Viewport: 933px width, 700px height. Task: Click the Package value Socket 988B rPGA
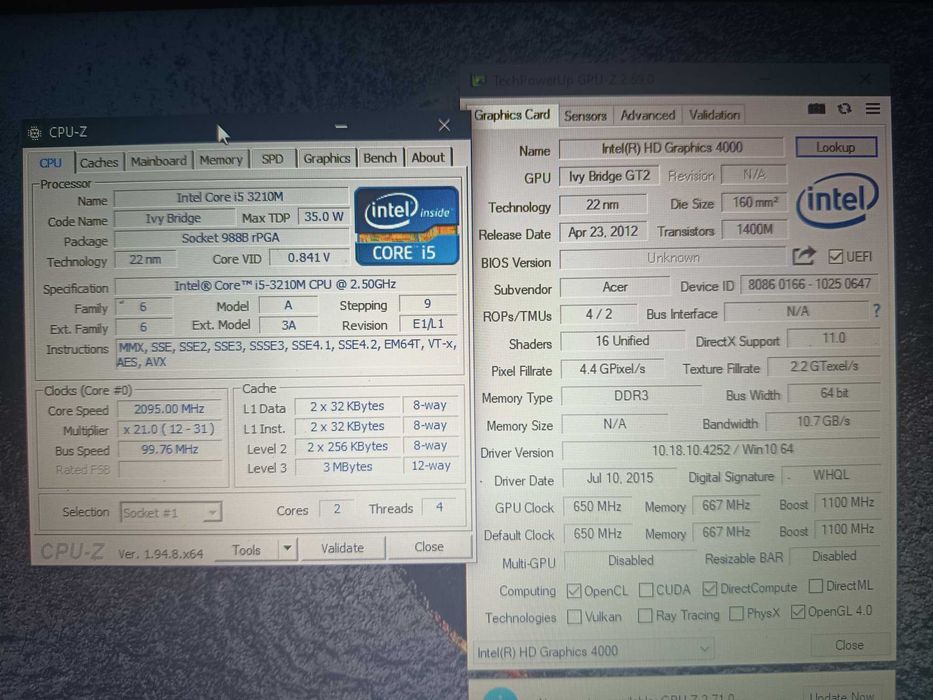tap(230, 238)
